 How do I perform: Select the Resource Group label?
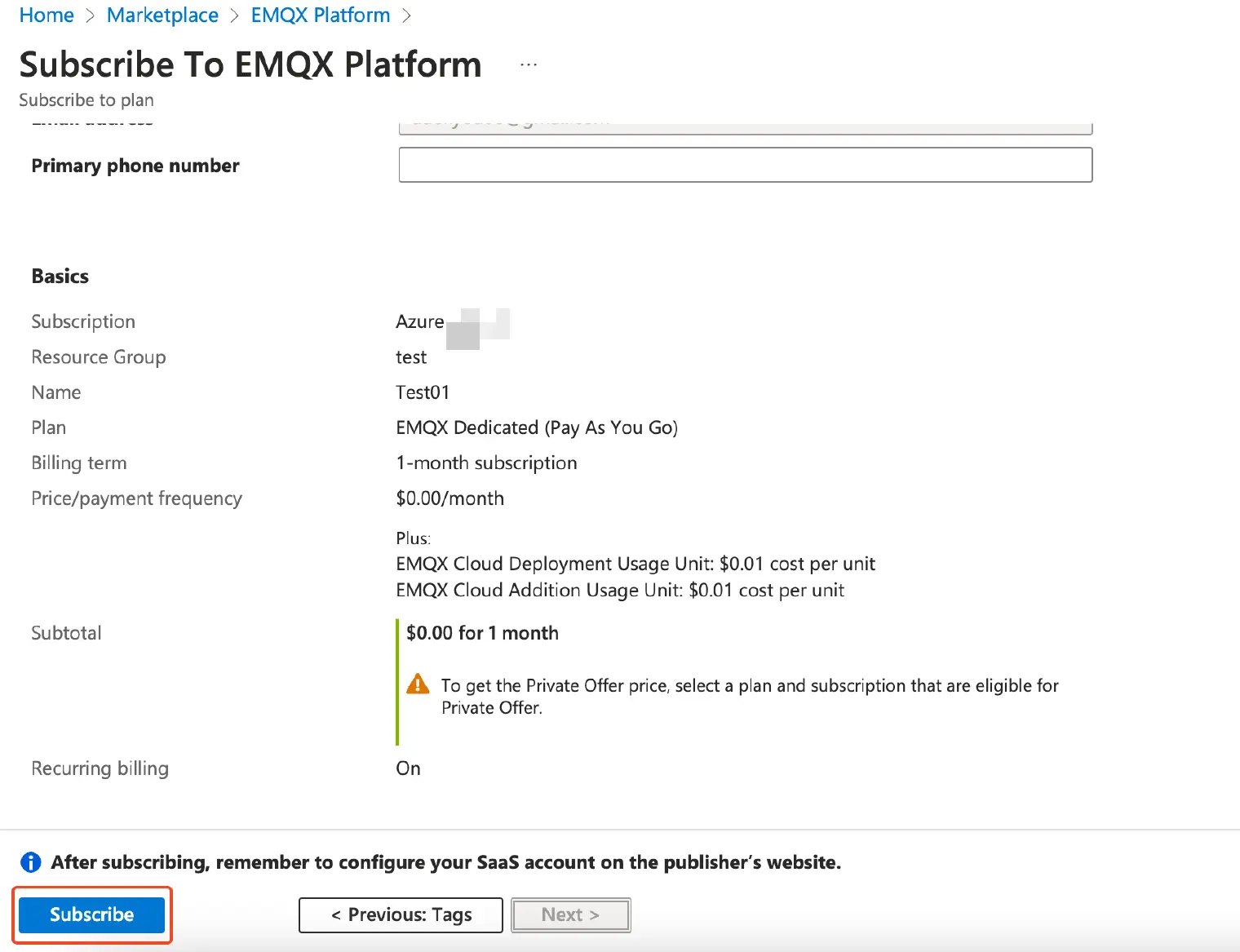coord(99,357)
